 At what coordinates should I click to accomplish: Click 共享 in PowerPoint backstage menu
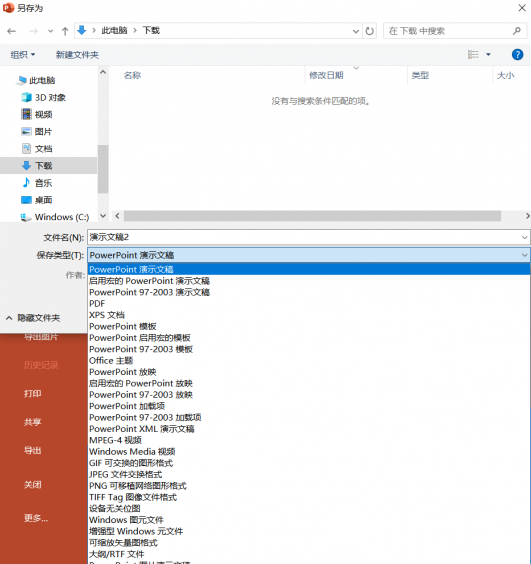point(33,422)
